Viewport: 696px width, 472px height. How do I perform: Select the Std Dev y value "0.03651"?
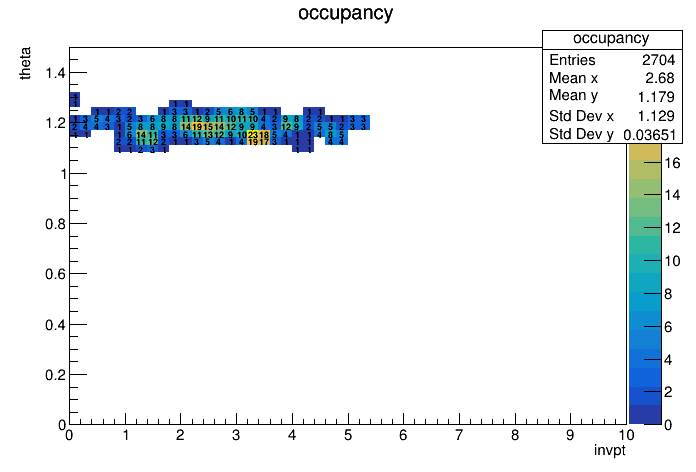[x=649, y=135]
